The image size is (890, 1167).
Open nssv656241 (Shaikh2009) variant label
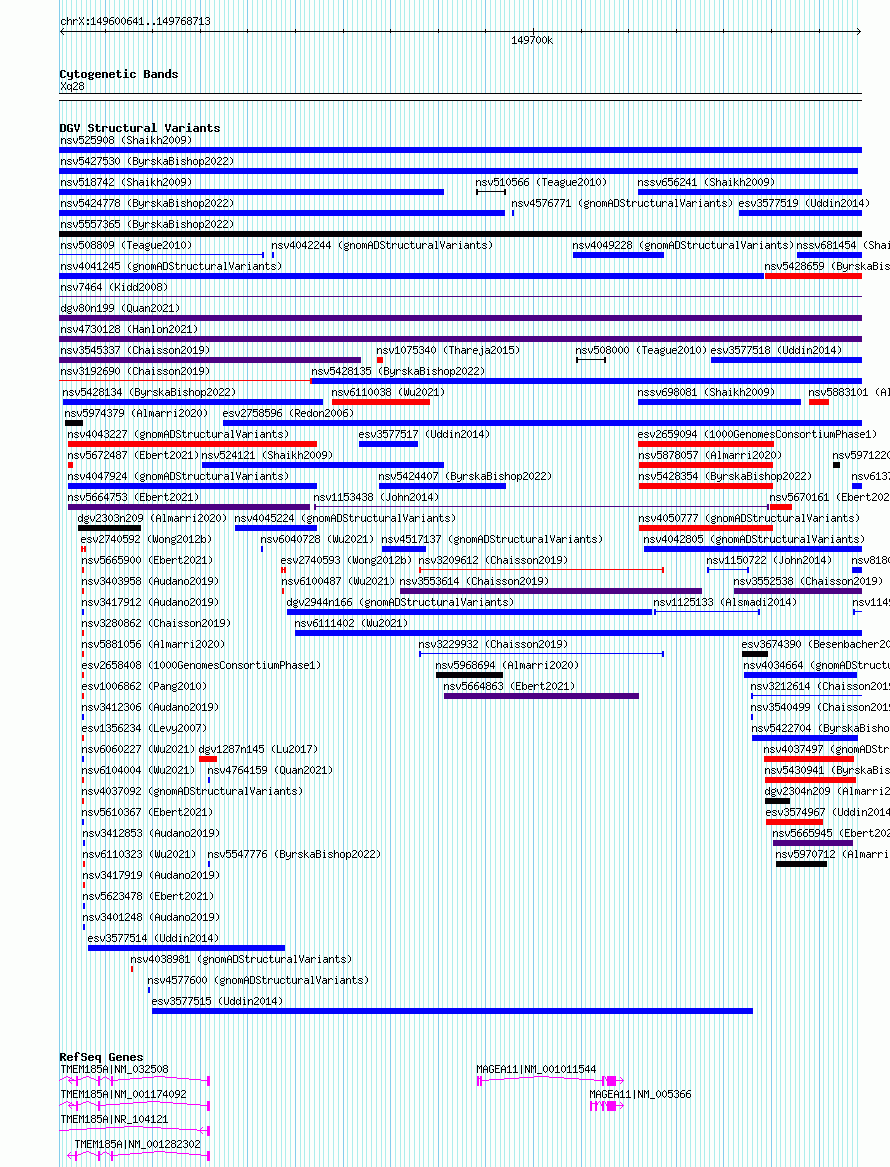(x=706, y=182)
